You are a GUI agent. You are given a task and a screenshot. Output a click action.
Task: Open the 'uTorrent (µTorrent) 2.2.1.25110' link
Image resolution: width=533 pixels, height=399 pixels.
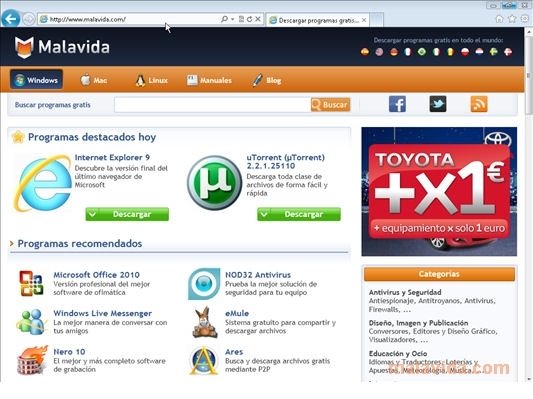point(286,161)
